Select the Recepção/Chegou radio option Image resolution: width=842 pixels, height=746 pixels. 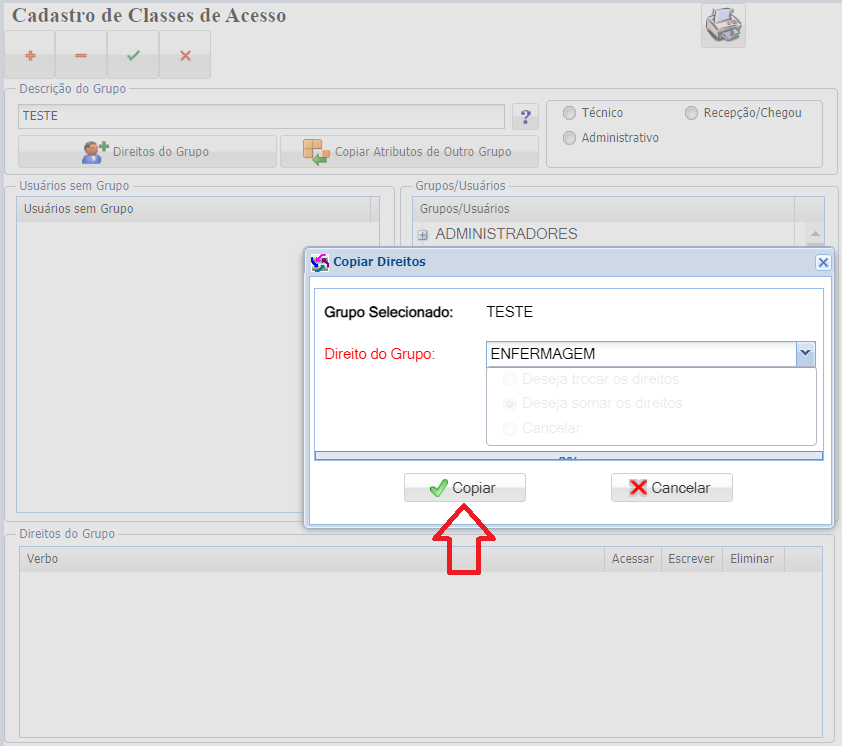[x=691, y=113]
